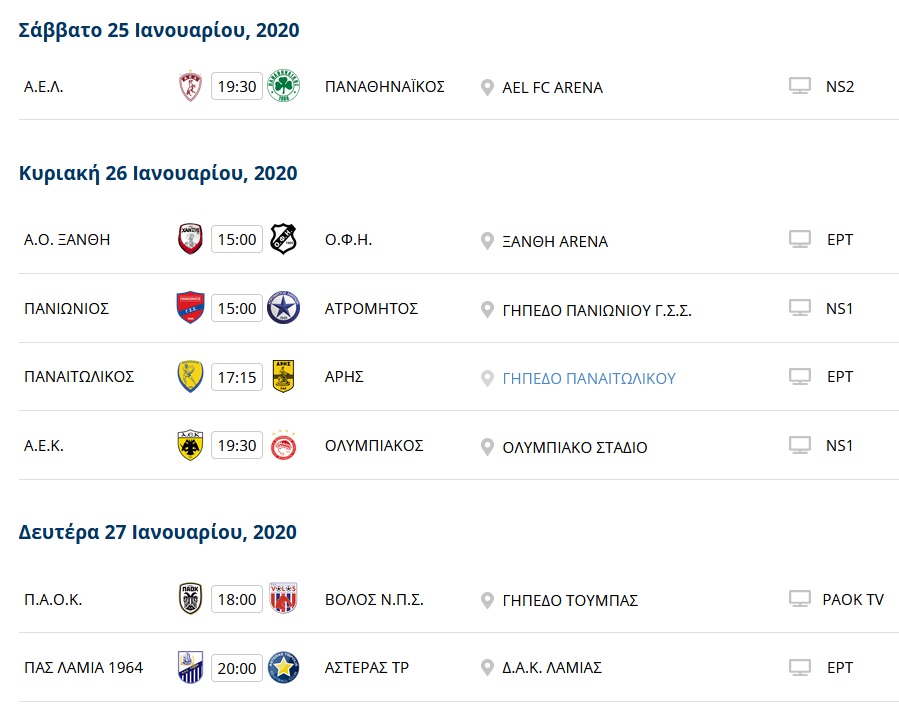Click the Aris yellow crest icon

click(284, 377)
